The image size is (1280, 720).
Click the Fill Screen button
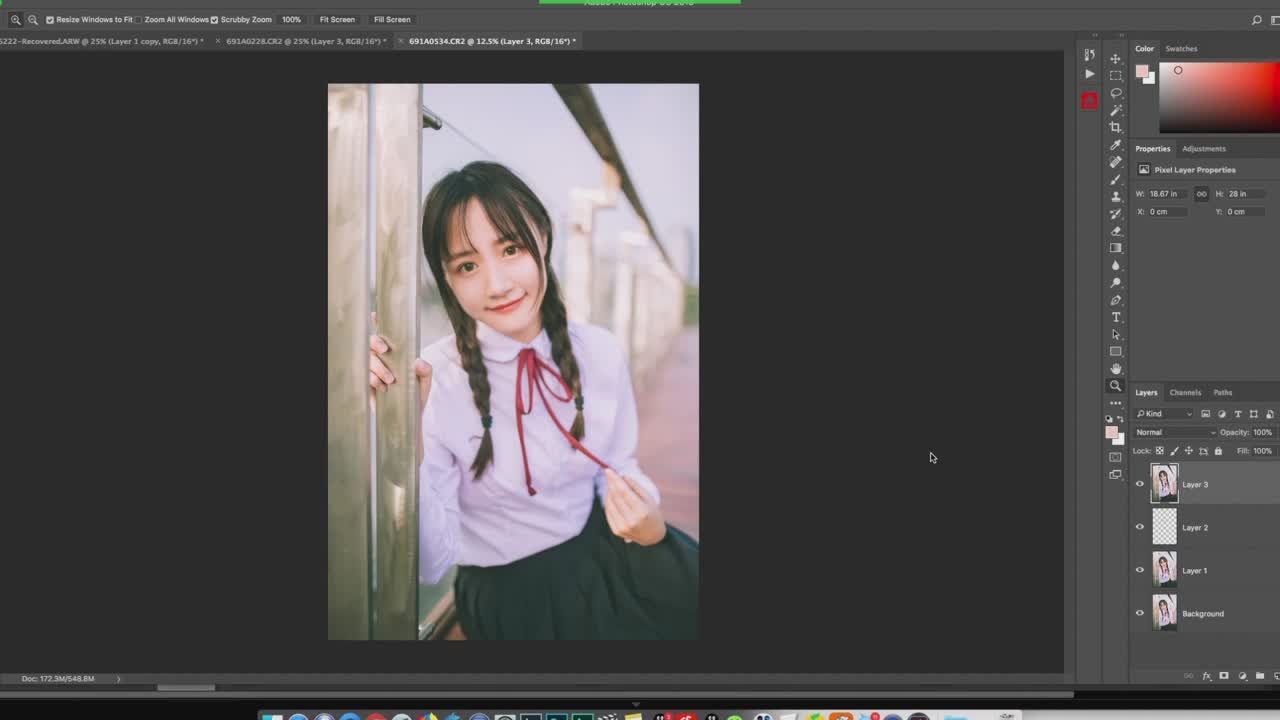pyautogui.click(x=392, y=19)
